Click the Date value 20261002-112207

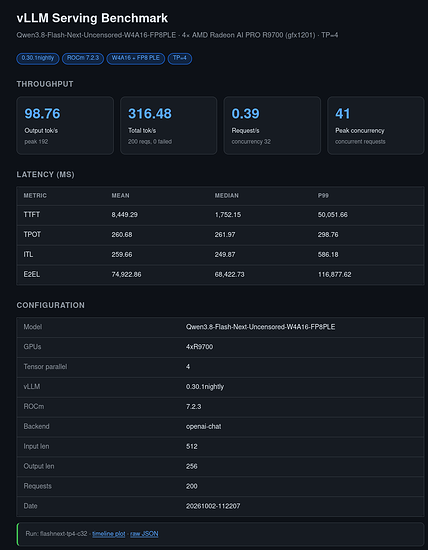tap(213, 506)
